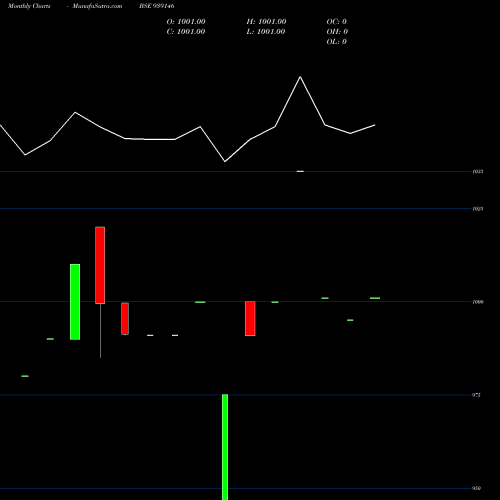Select the 'C: 1001.00' close value
Screen dimensions: 500x500
click(186, 32)
